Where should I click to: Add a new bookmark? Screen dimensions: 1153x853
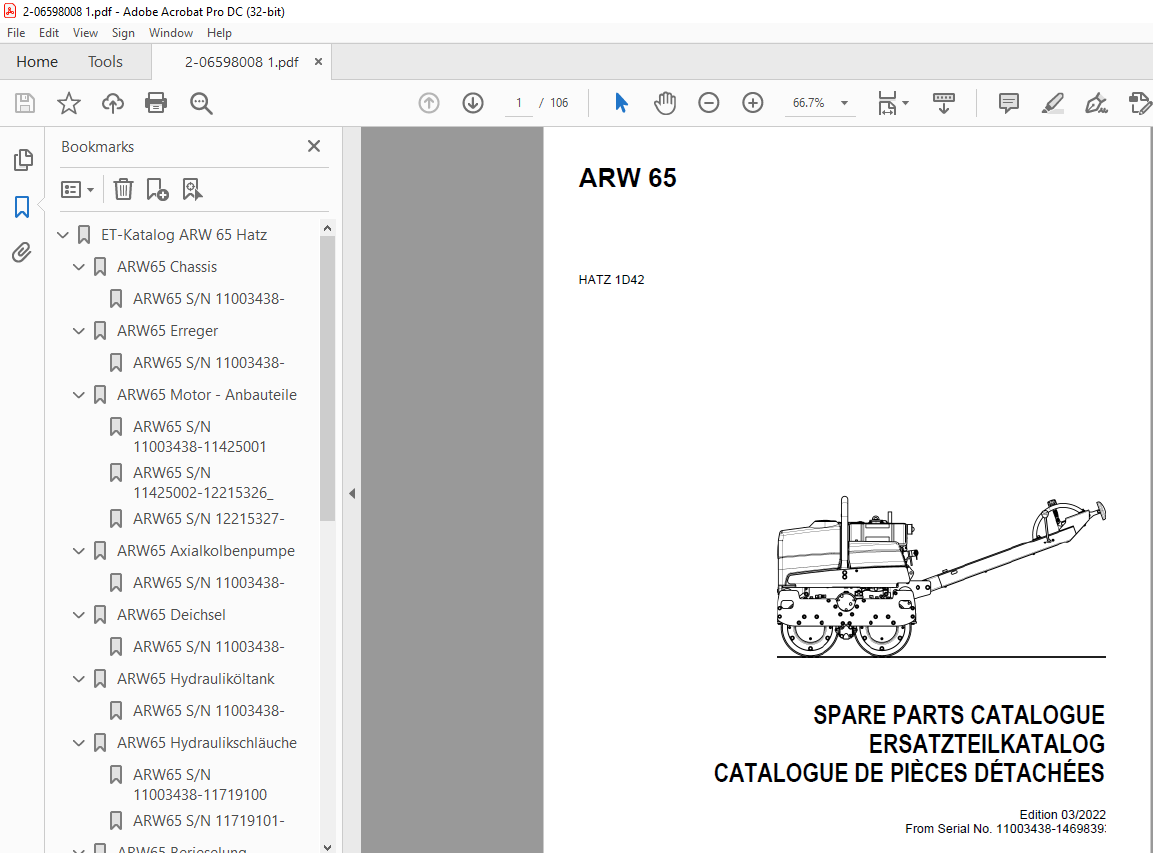157,190
